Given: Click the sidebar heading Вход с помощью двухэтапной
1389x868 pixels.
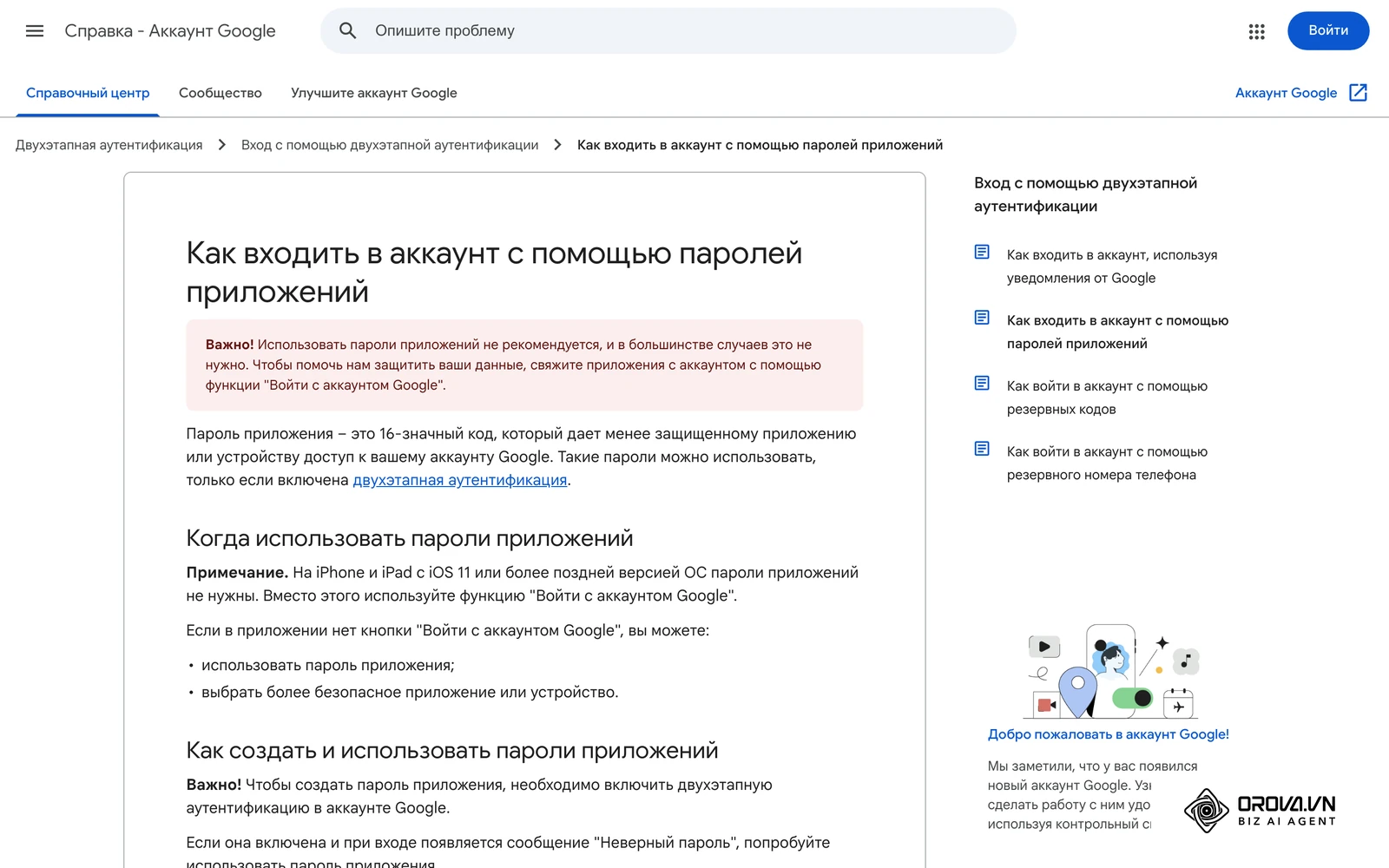Looking at the screenshot, I should (x=1085, y=194).
